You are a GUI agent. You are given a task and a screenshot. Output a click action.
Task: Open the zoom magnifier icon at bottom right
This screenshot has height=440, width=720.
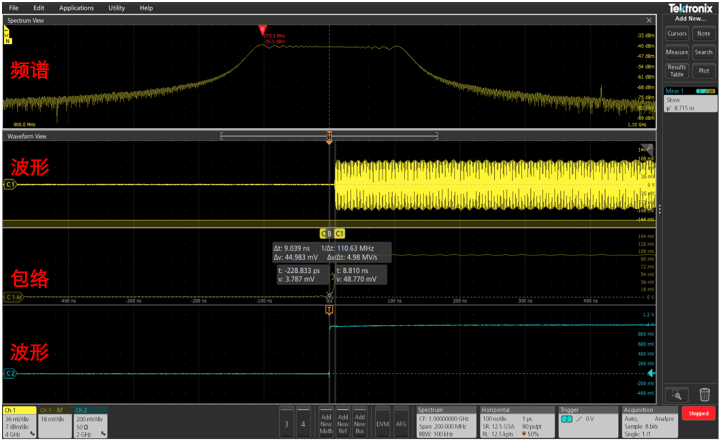(x=677, y=395)
